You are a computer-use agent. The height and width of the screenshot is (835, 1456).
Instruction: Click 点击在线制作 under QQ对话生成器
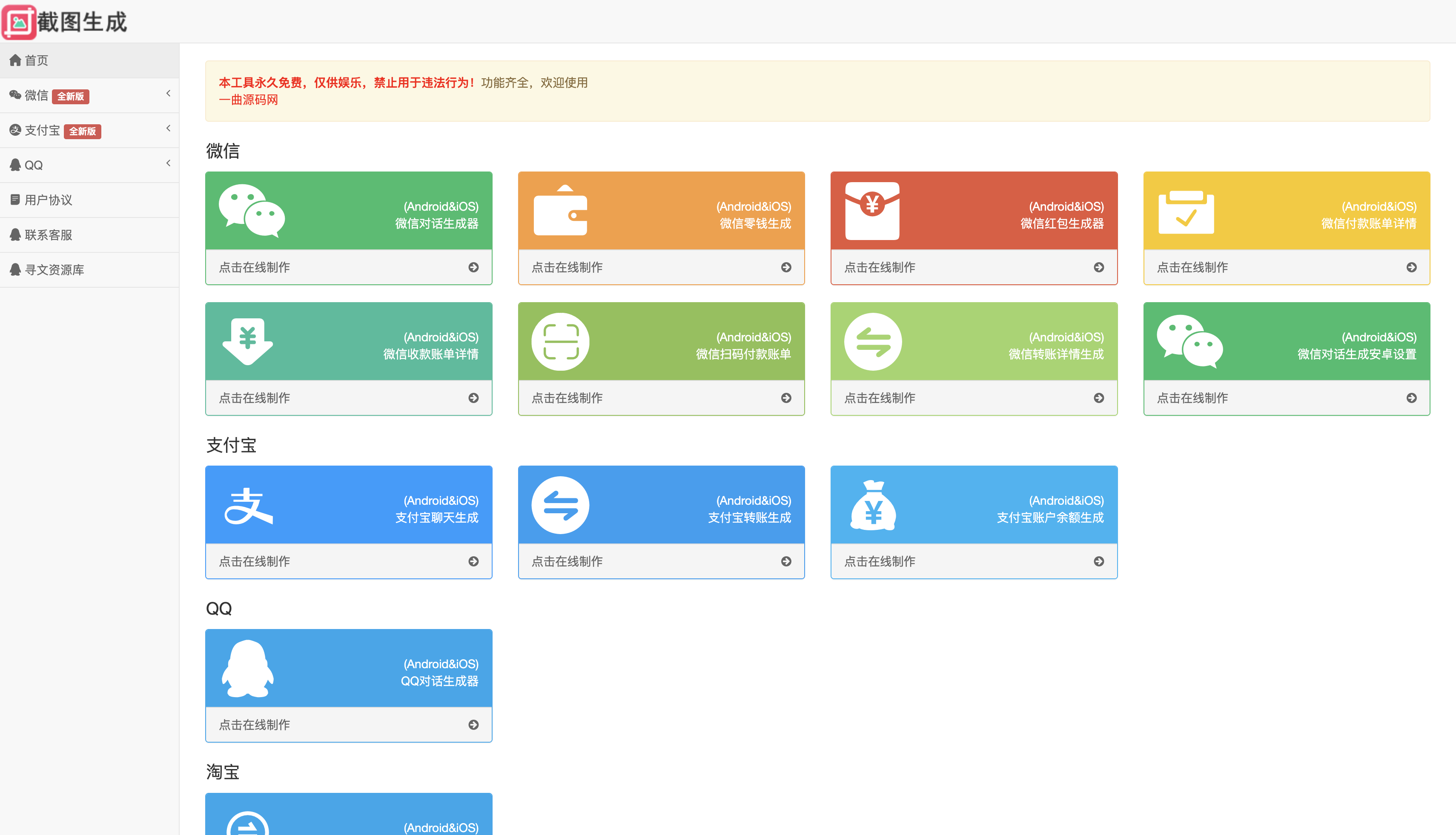pos(255,725)
